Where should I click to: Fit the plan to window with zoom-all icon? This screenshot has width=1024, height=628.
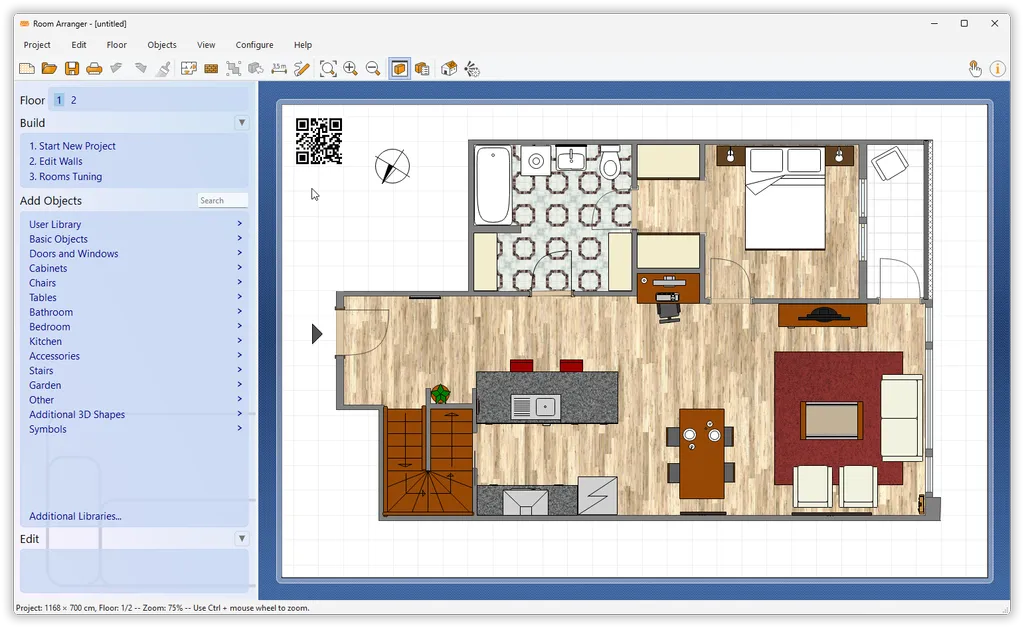click(x=328, y=69)
